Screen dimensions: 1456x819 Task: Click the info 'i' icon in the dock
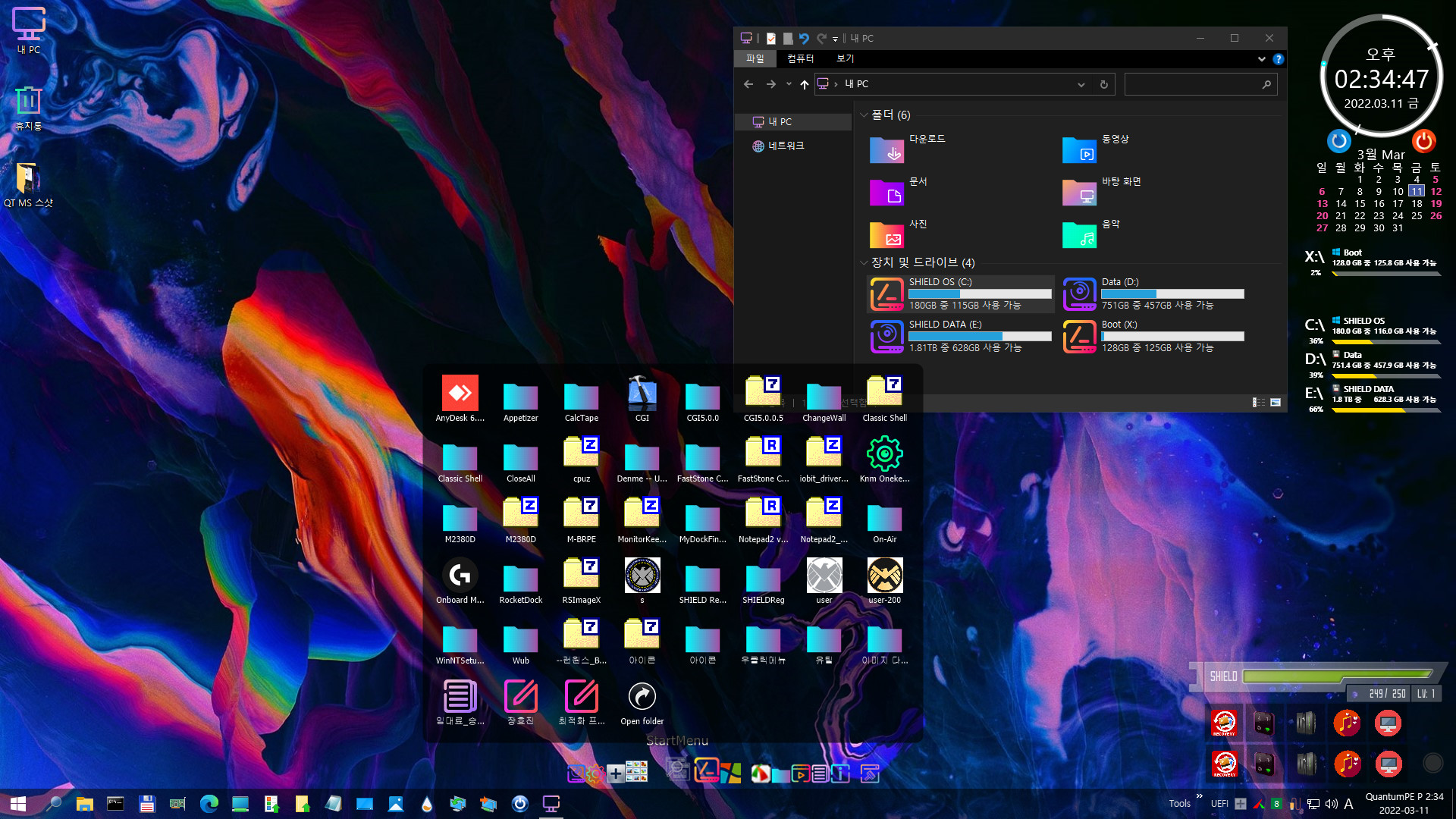coord(839,773)
